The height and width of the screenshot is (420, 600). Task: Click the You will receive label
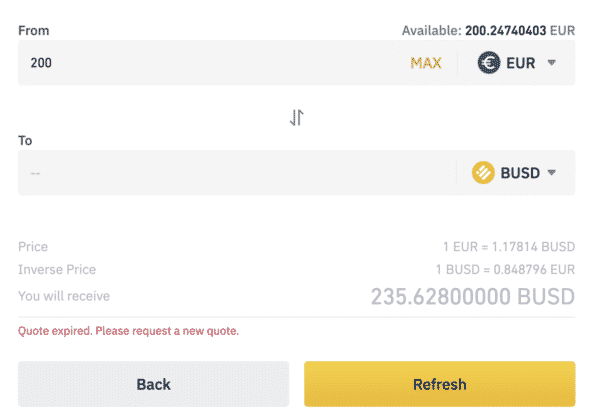pyautogui.click(x=64, y=296)
